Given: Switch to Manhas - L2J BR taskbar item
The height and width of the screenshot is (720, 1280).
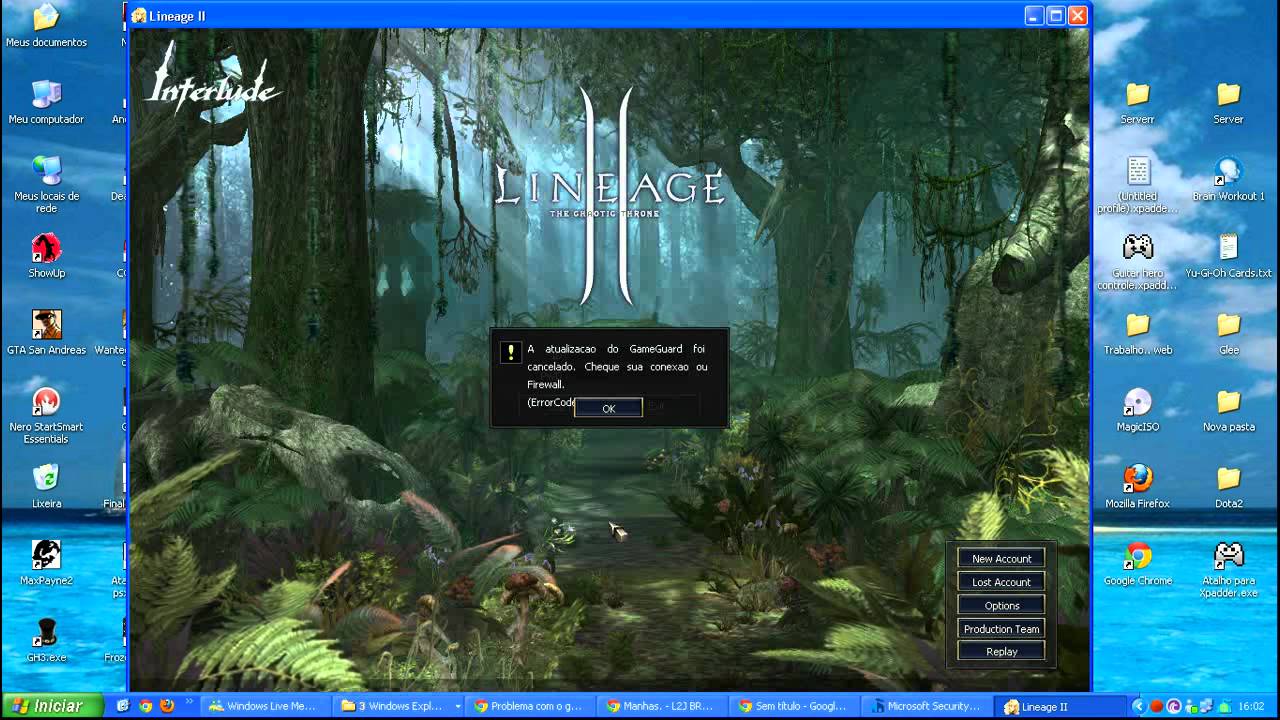Looking at the screenshot, I should click(660, 706).
